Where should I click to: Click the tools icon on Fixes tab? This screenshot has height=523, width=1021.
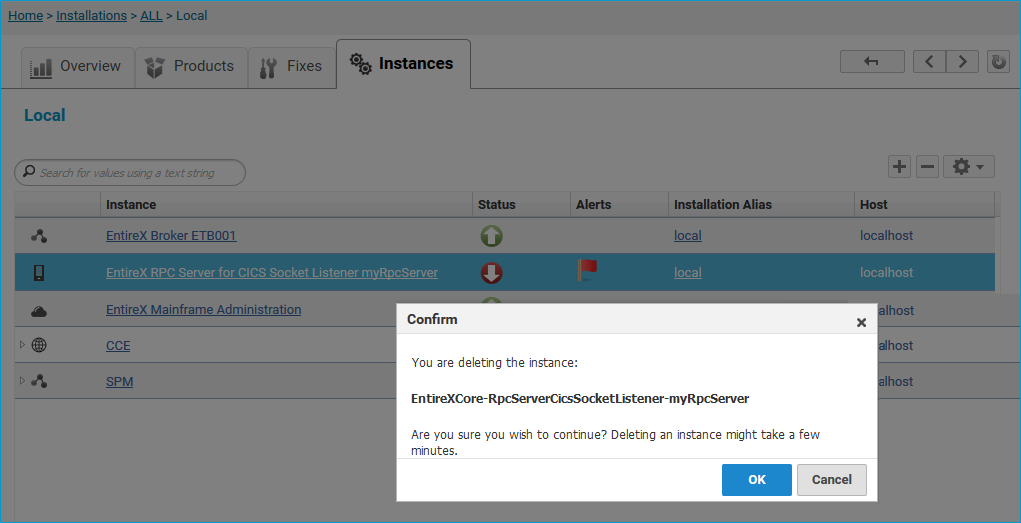coord(268,68)
